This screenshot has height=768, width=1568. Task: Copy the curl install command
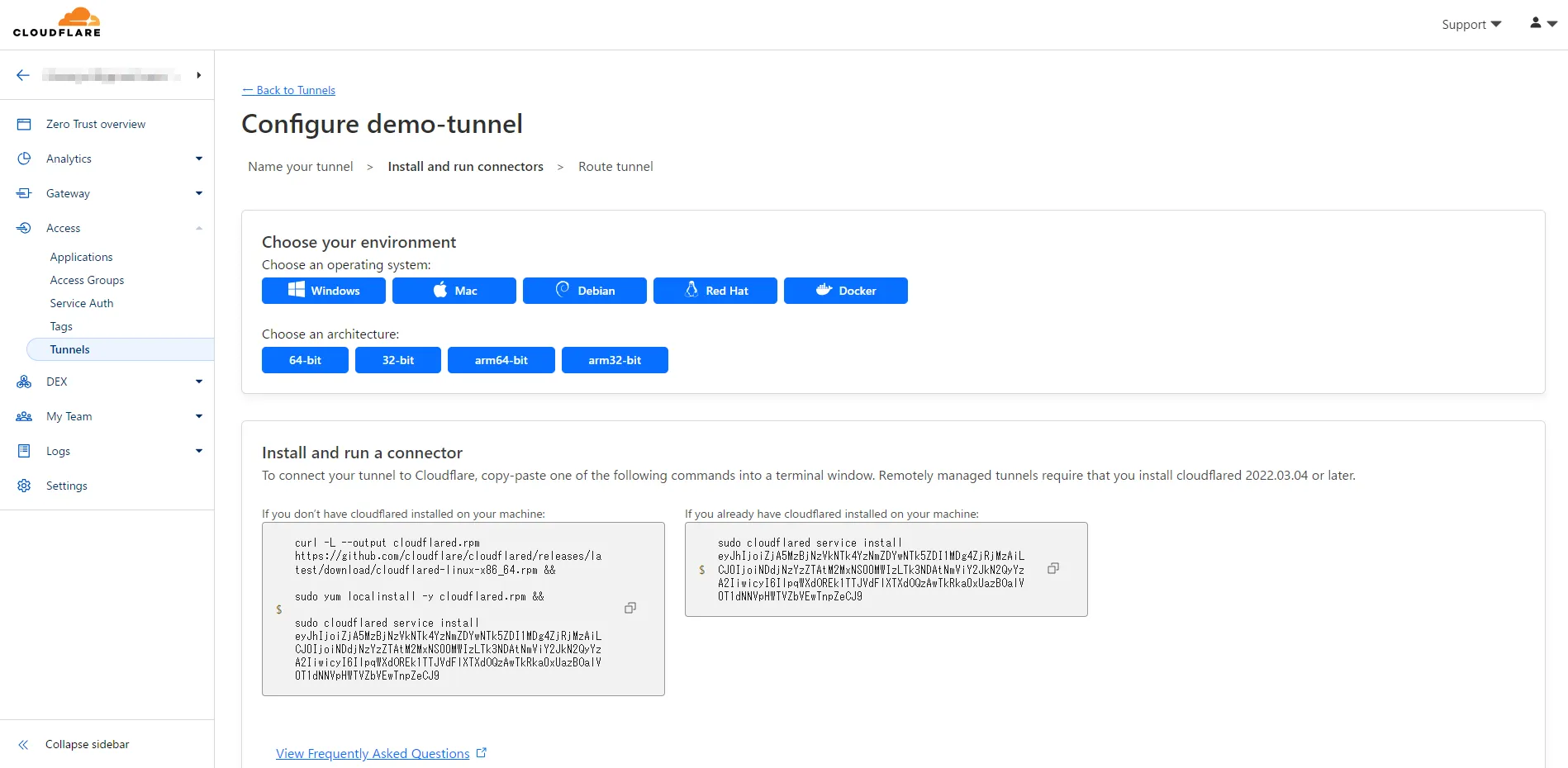point(630,608)
